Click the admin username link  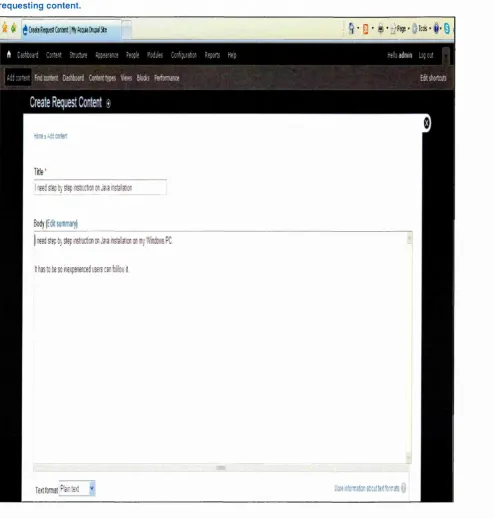[405, 55]
